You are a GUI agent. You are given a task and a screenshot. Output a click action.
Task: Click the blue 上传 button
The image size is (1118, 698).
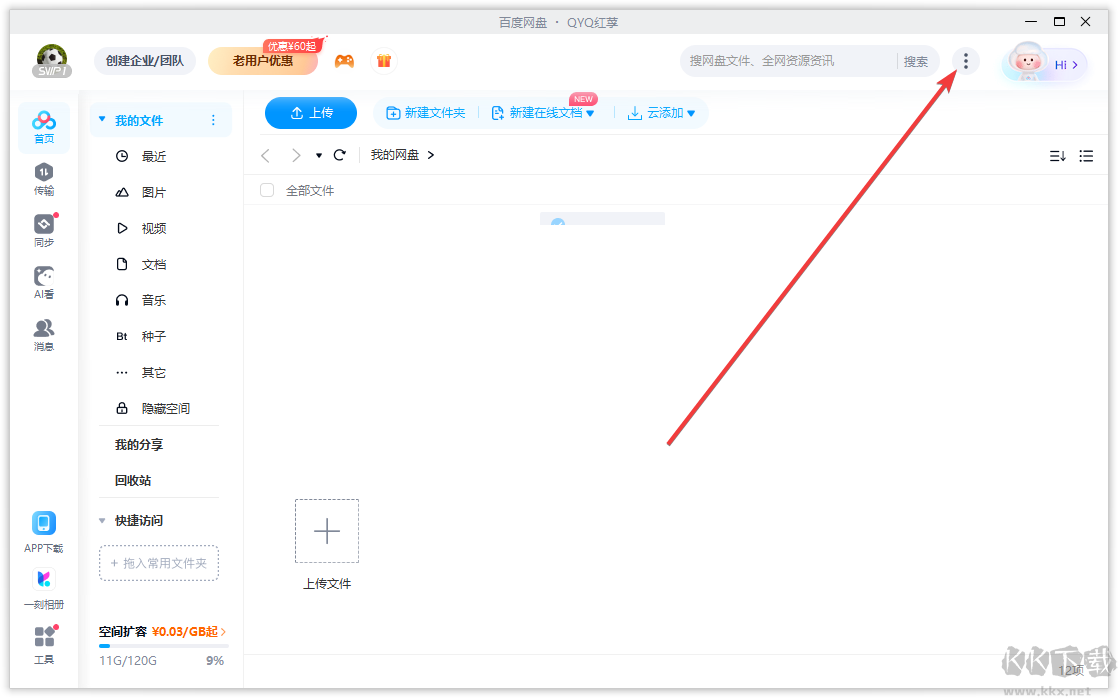click(311, 113)
